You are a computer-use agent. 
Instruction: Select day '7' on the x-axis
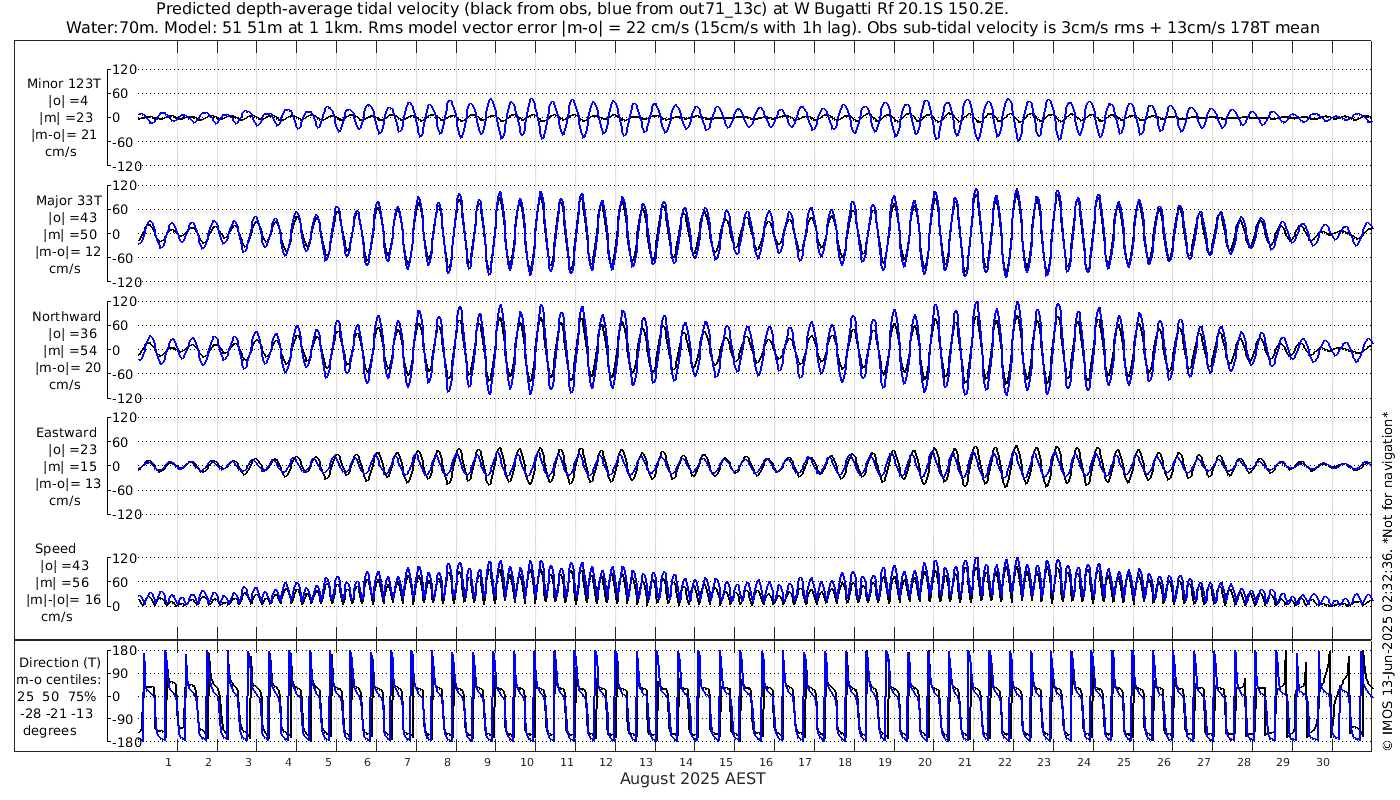pos(407,762)
